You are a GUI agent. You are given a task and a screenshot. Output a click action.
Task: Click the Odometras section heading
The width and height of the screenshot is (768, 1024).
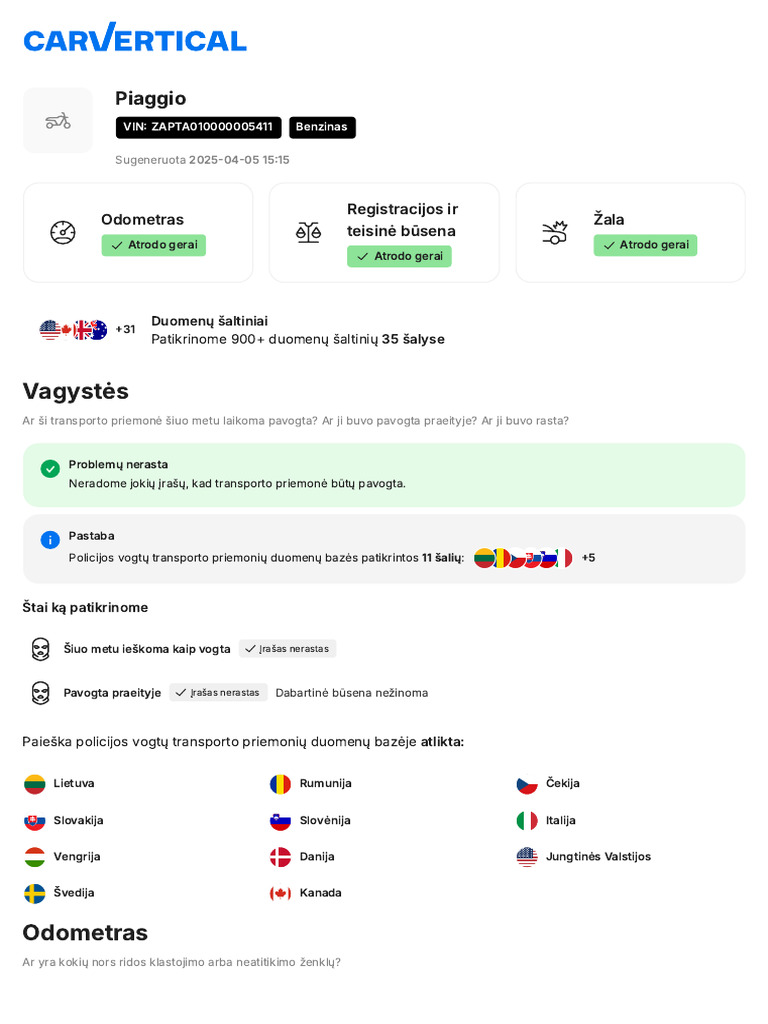(x=85, y=932)
